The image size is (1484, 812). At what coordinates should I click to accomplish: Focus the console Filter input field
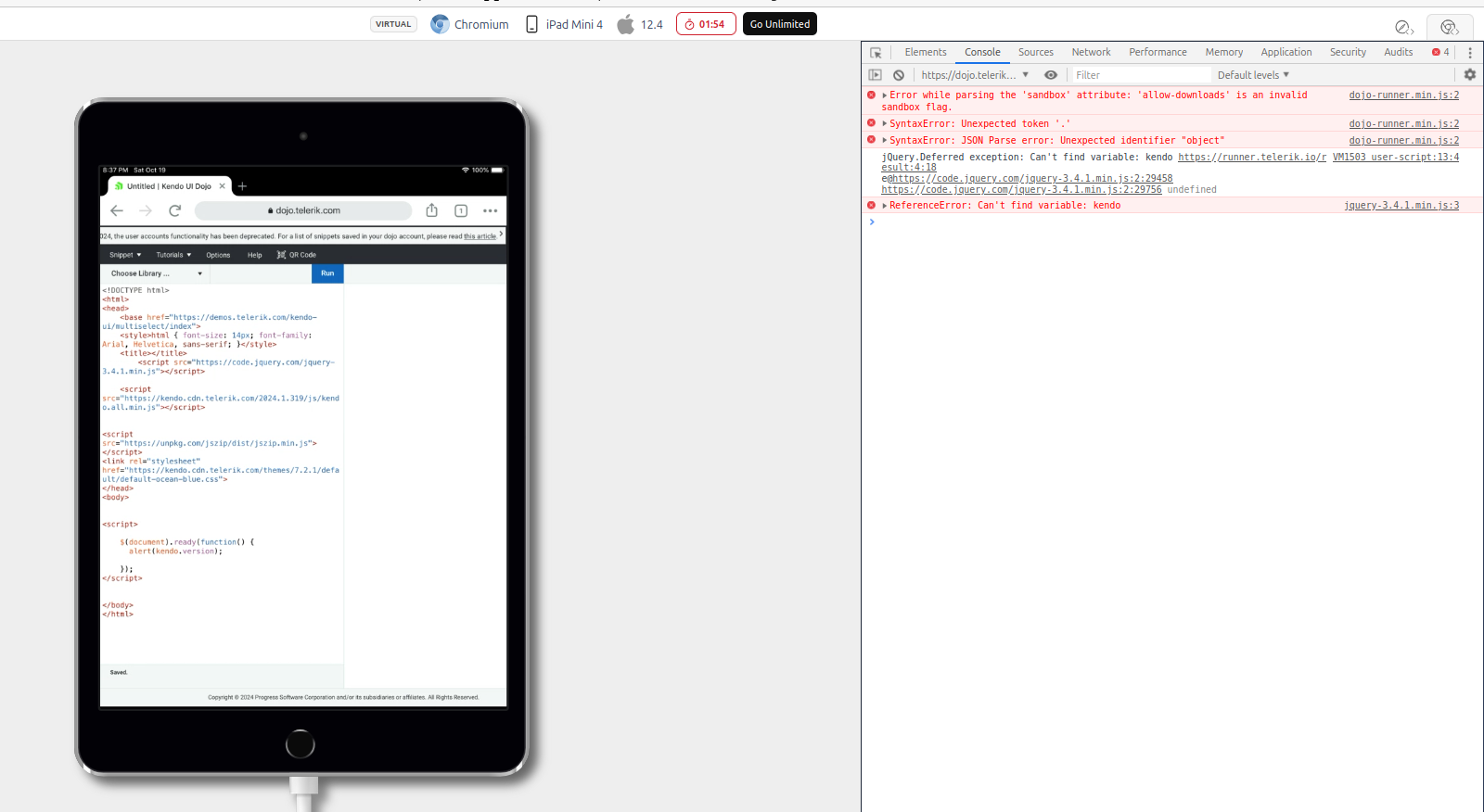point(1141,75)
